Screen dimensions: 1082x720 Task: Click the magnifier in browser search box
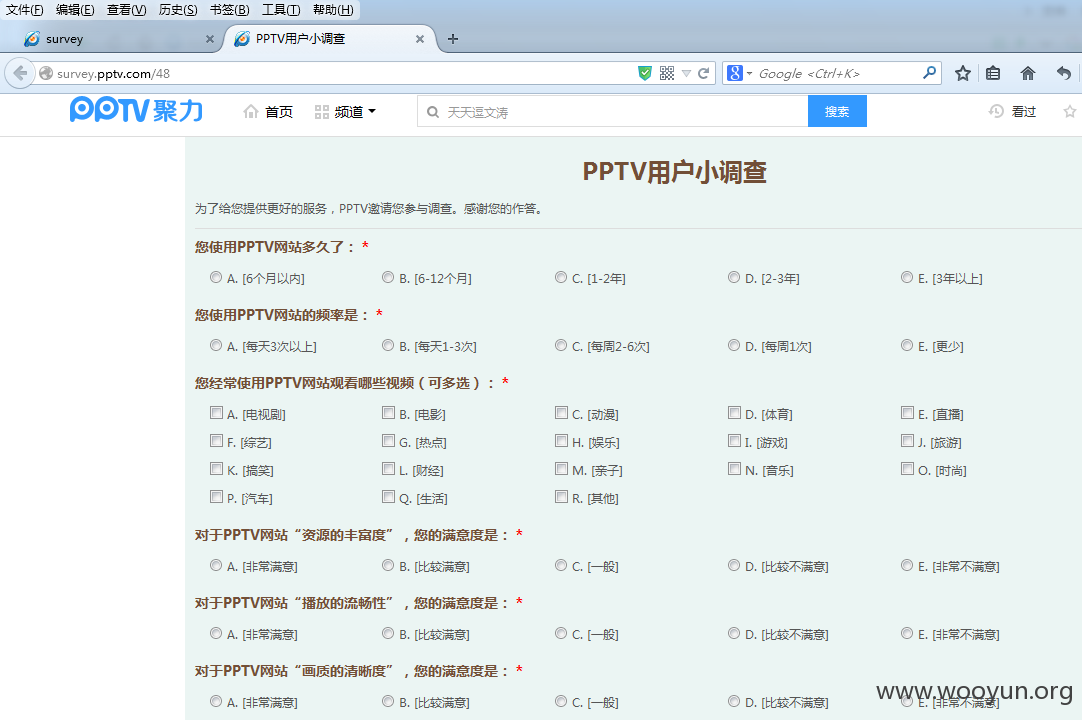[x=929, y=72]
